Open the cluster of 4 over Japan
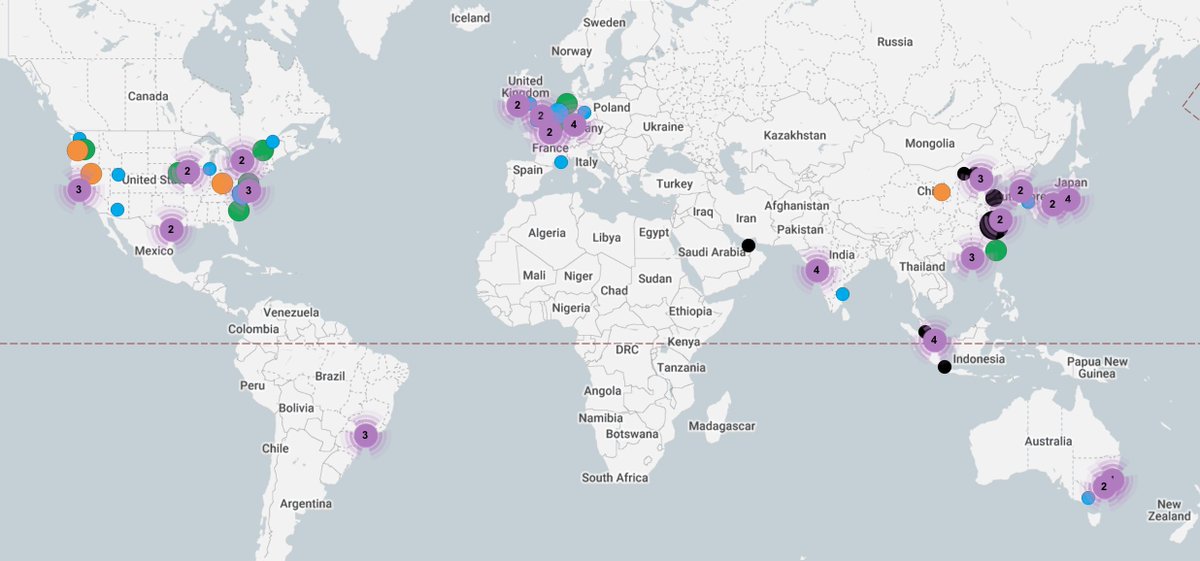 click(x=1068, y=199)
